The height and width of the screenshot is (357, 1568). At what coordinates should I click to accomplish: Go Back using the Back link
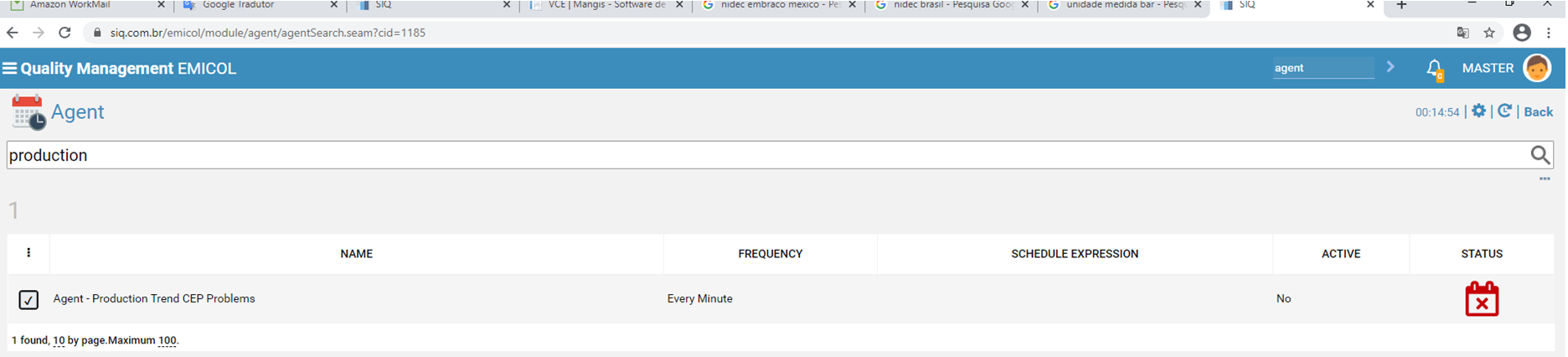pos(1538,112)
